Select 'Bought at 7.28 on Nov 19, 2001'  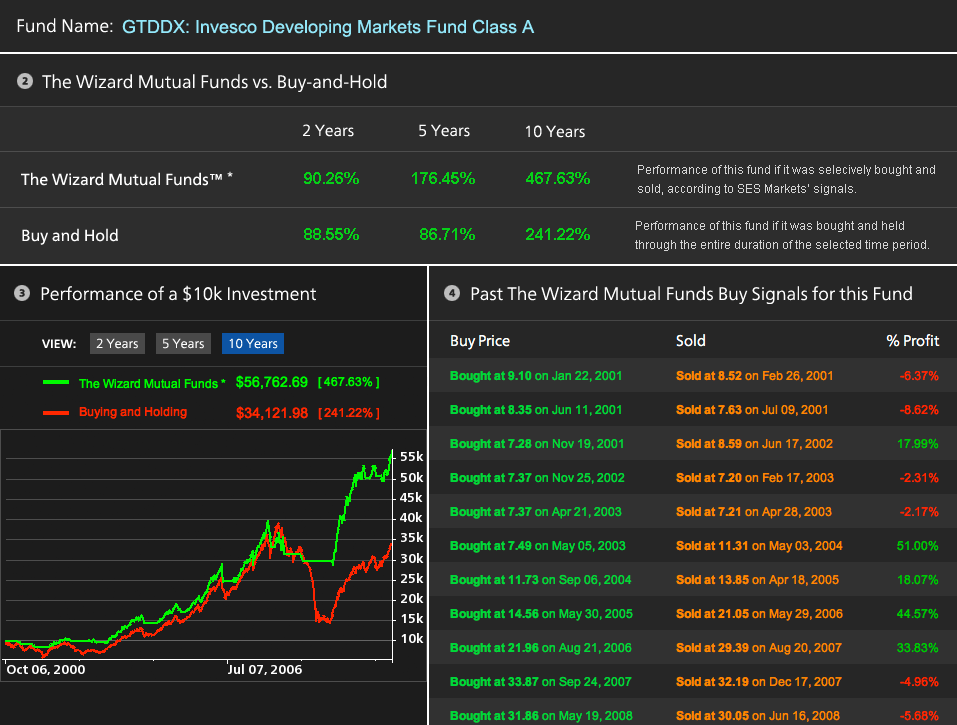click(x=537, y=444)
